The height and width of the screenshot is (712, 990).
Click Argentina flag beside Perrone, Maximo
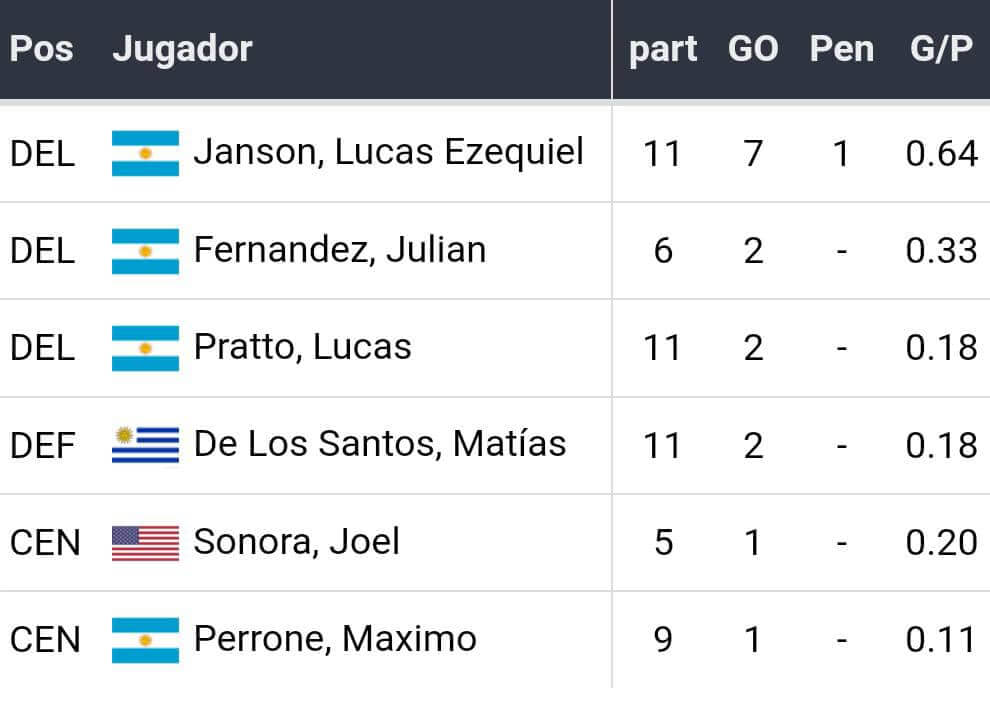tap(145, 640)
